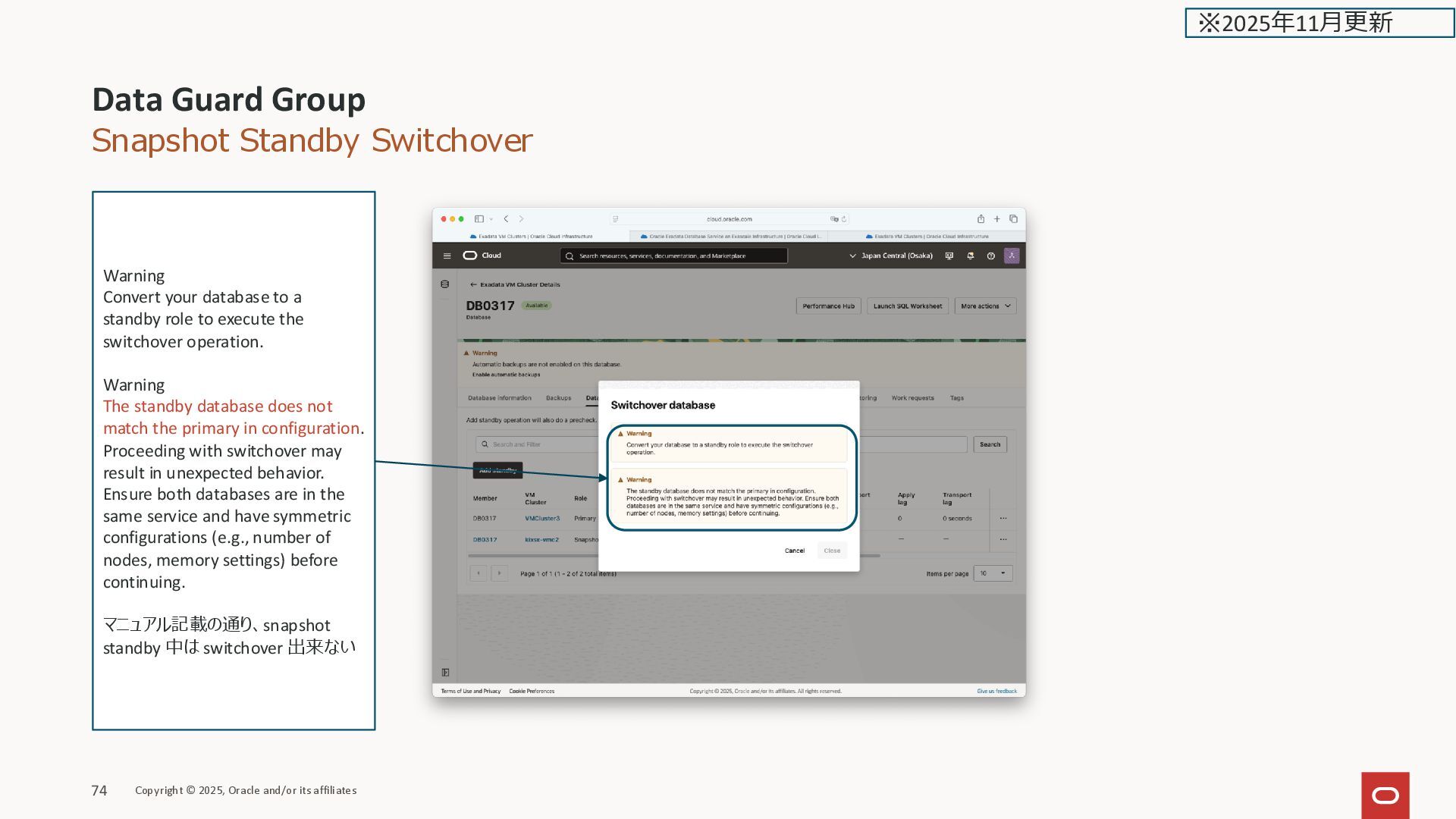Click the Search resources input field

click(675, 256)
